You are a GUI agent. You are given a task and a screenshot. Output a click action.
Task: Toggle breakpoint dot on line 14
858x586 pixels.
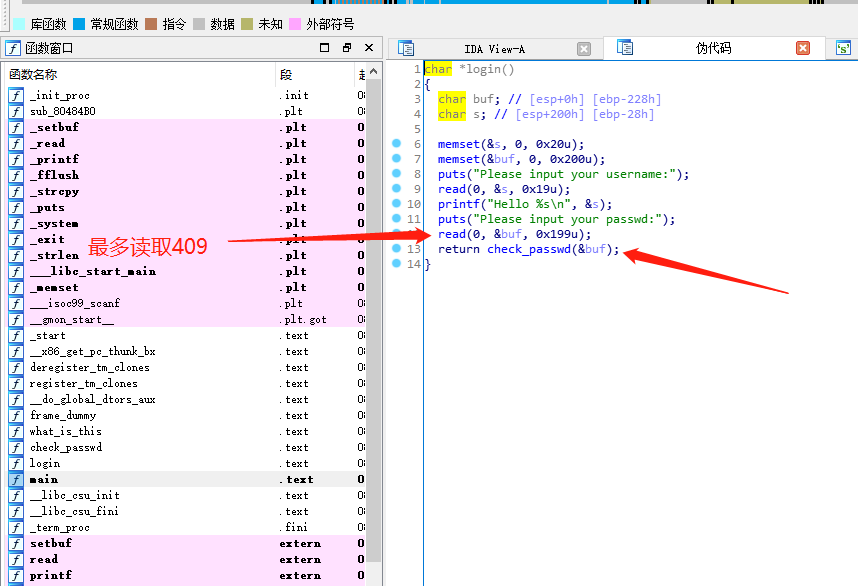397,263
